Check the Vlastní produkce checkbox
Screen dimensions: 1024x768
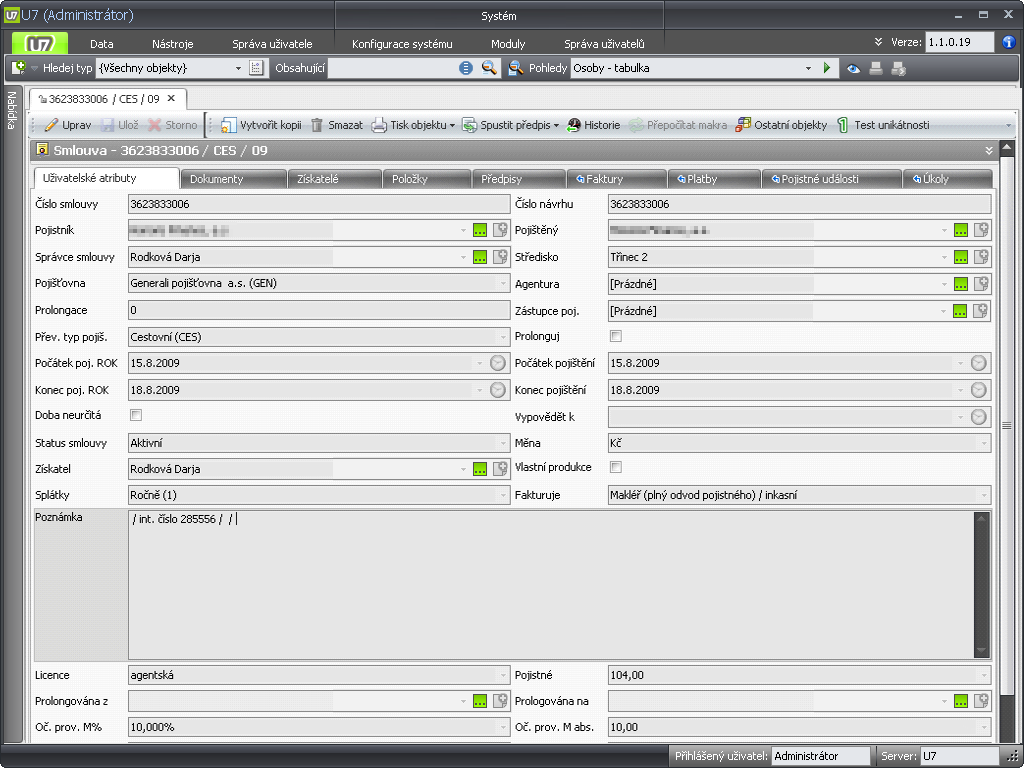click(616, 467)
